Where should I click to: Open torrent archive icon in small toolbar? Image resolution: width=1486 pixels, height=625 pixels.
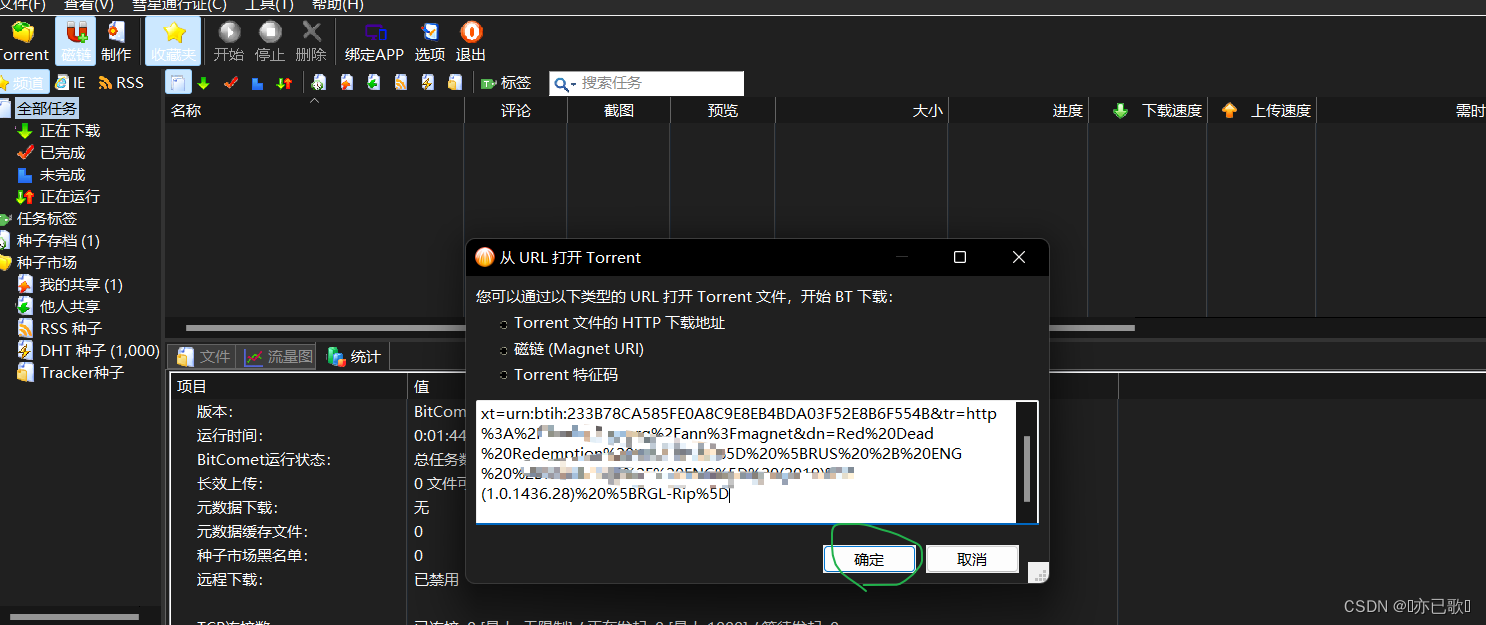coord(319,83)
